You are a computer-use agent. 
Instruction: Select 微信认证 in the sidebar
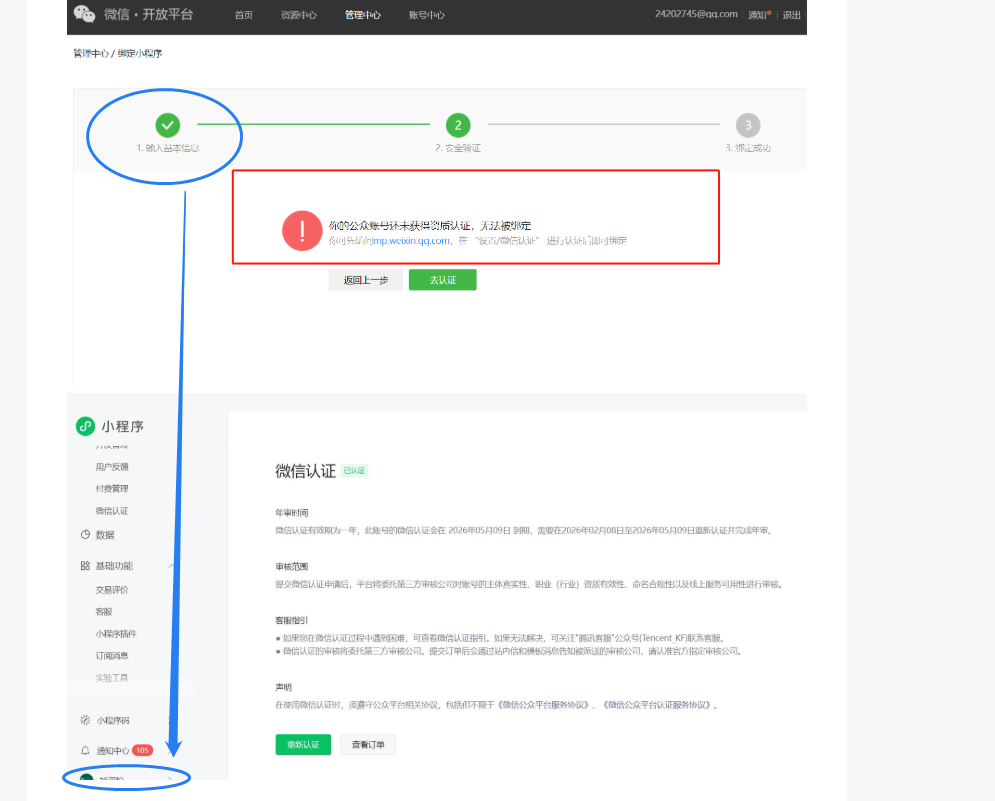click(x=112, y=511)
